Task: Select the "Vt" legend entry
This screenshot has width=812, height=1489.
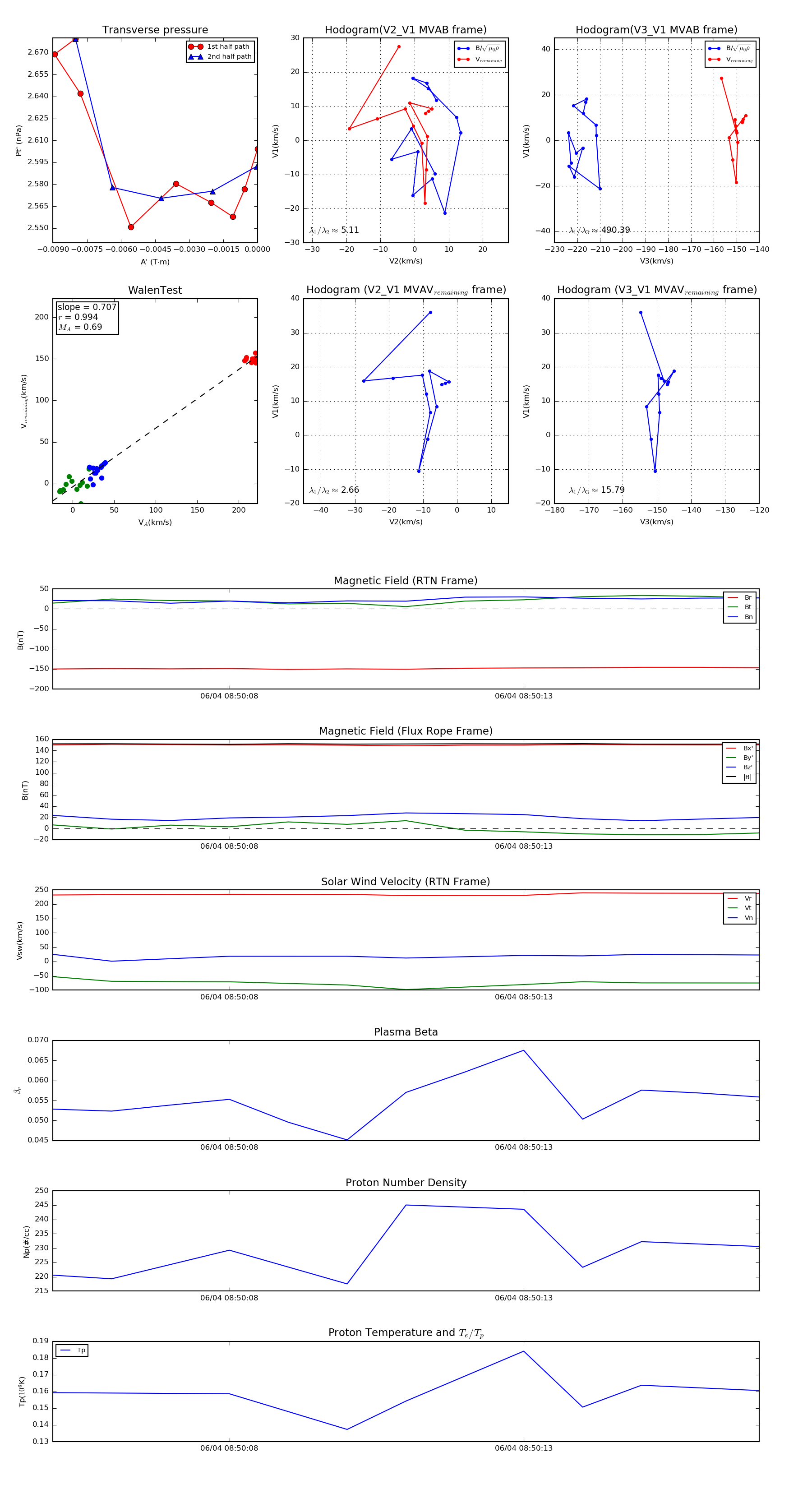Action: click(x=740, y=908)
